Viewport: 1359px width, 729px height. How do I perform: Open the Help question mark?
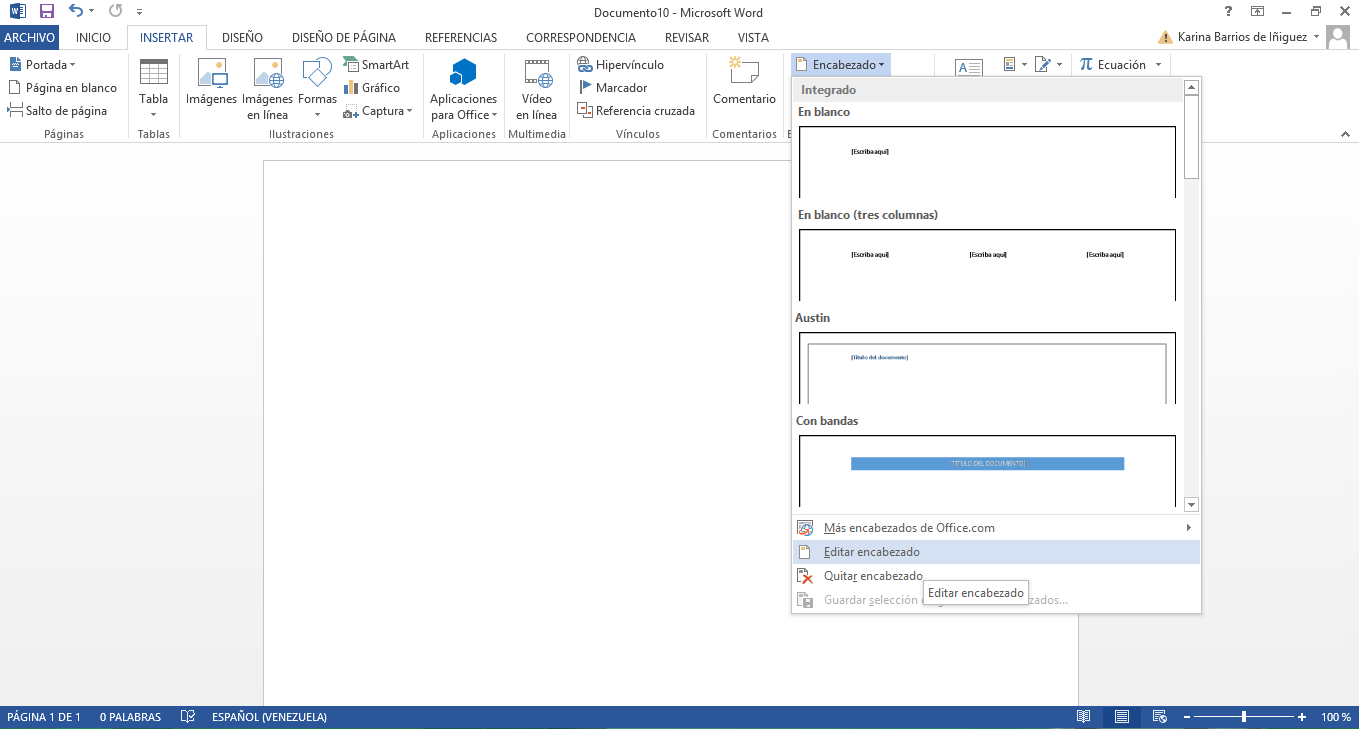tap(1228, 12)
